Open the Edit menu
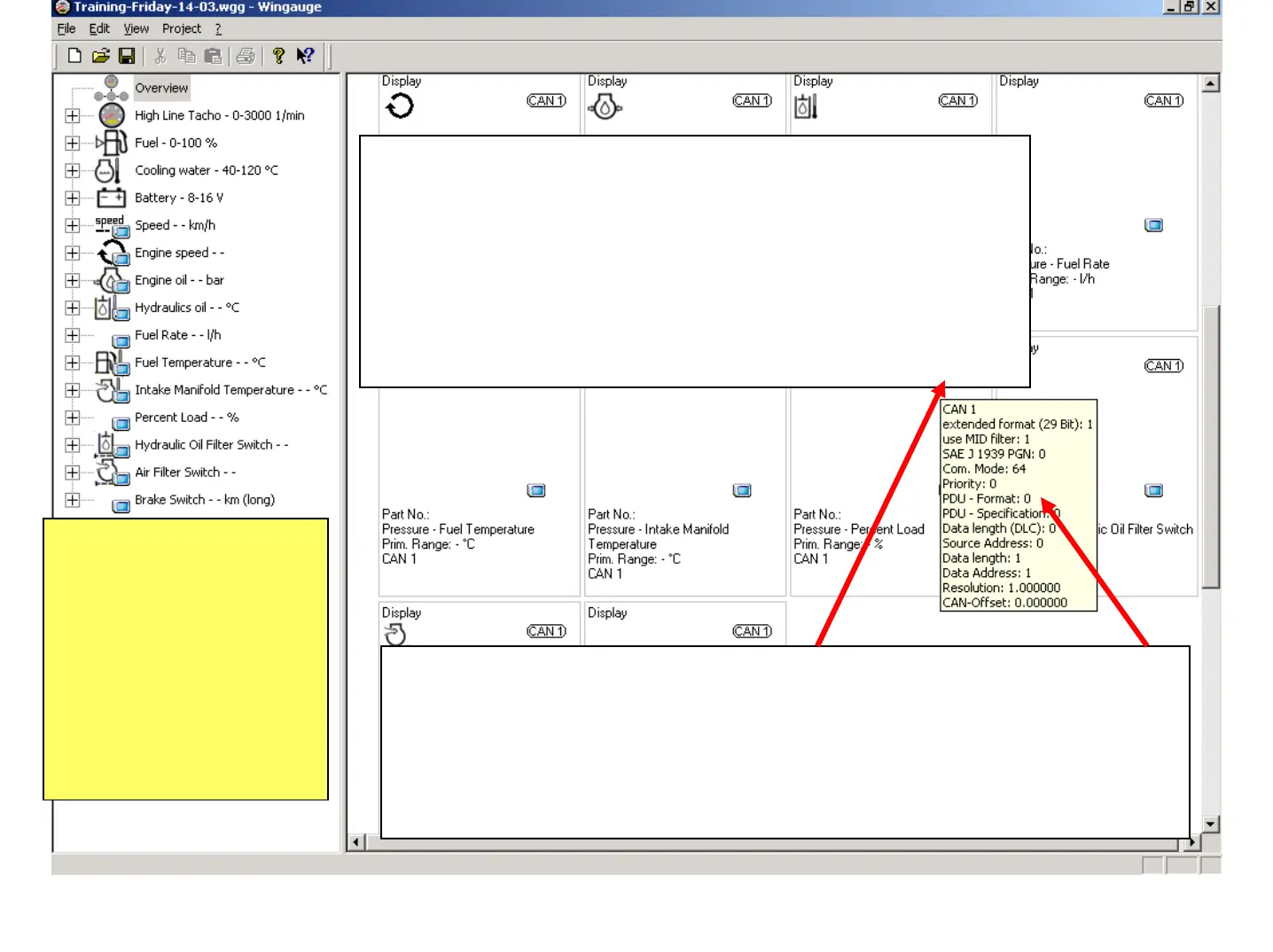This screenshot has height=952, width=1273. pyautogui.click(x=99, y=28)
